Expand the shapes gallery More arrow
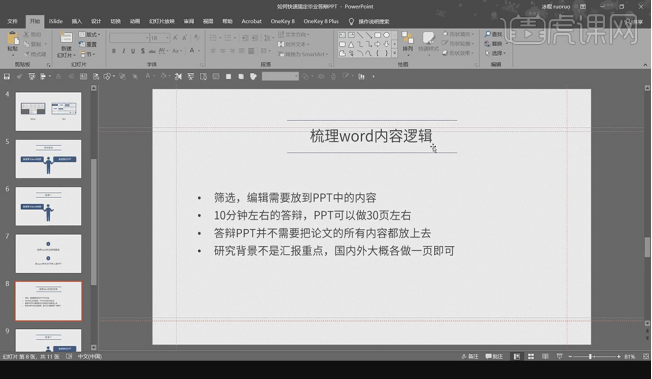652x379 pixels. (395, 54)
